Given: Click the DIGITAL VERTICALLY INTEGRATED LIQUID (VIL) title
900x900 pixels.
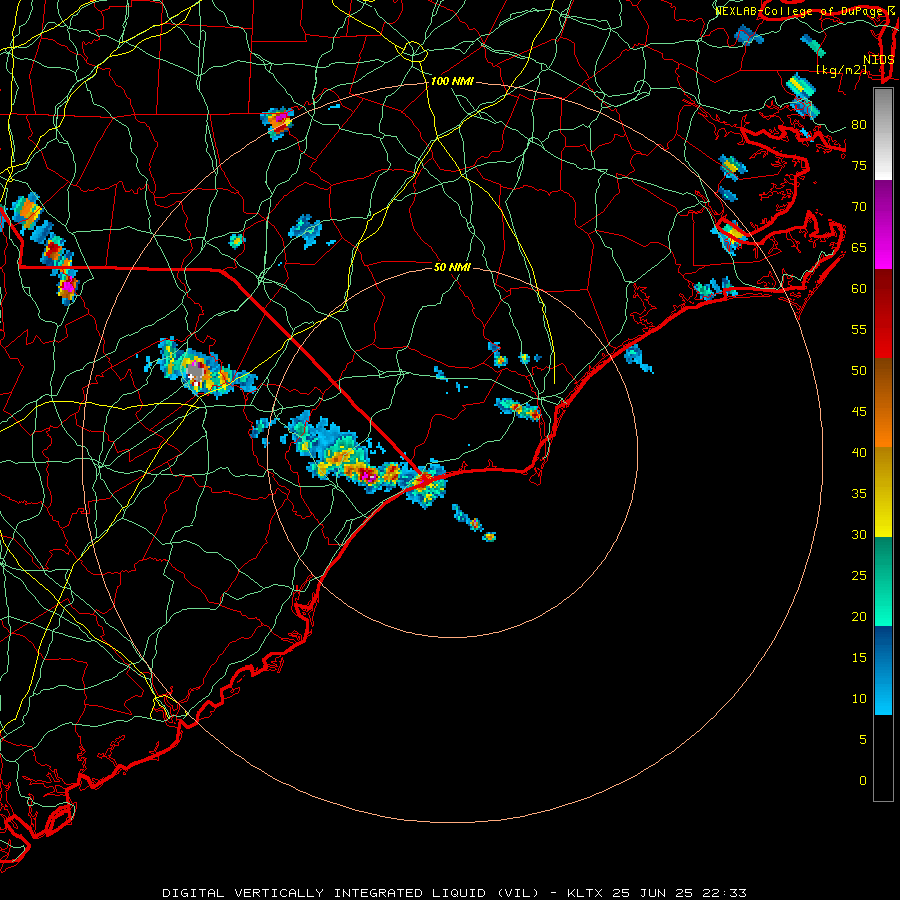Looking at the screenshot, I should coord(351,893).
